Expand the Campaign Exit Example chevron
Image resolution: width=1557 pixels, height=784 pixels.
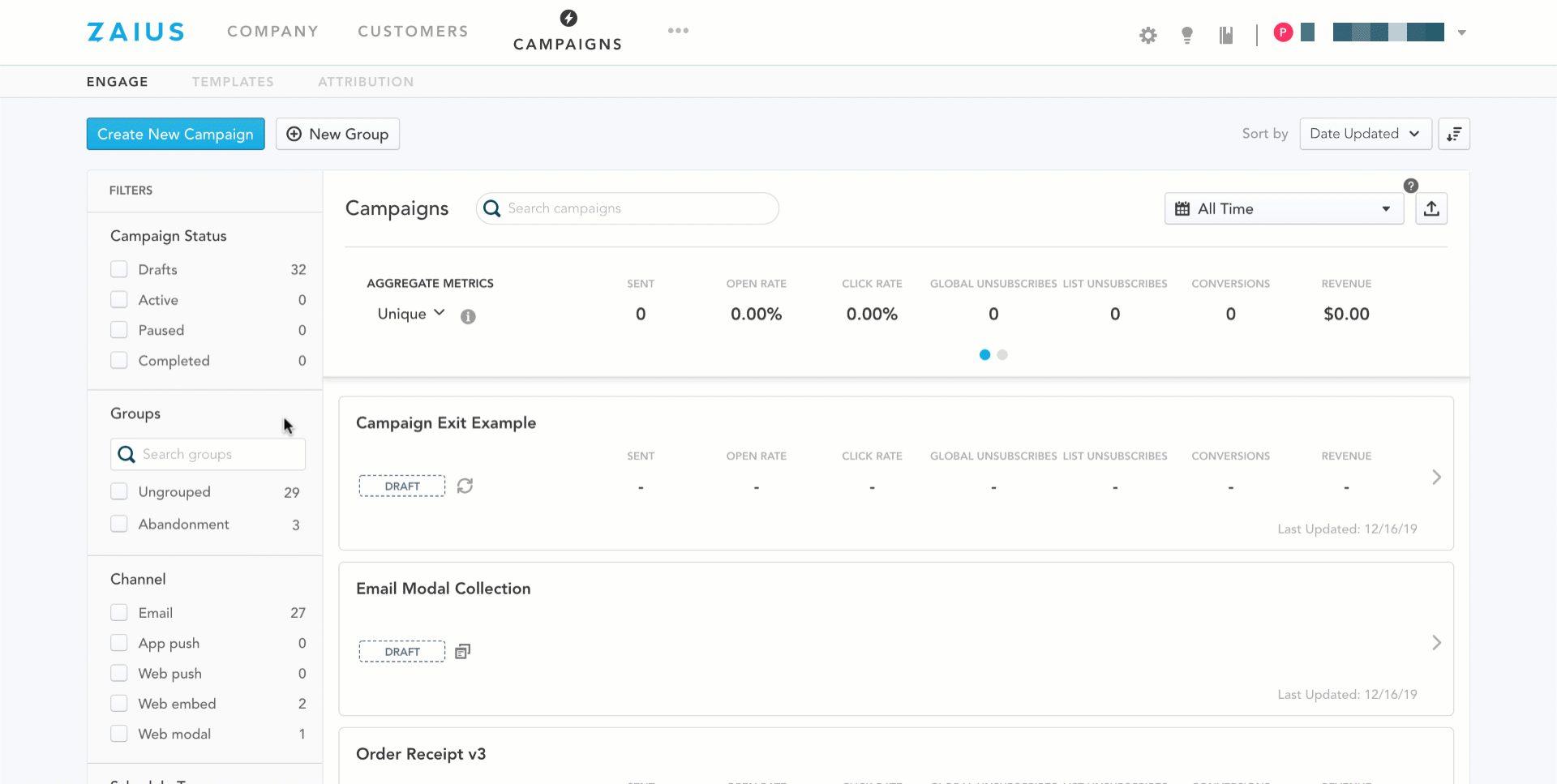point(1436,477)
